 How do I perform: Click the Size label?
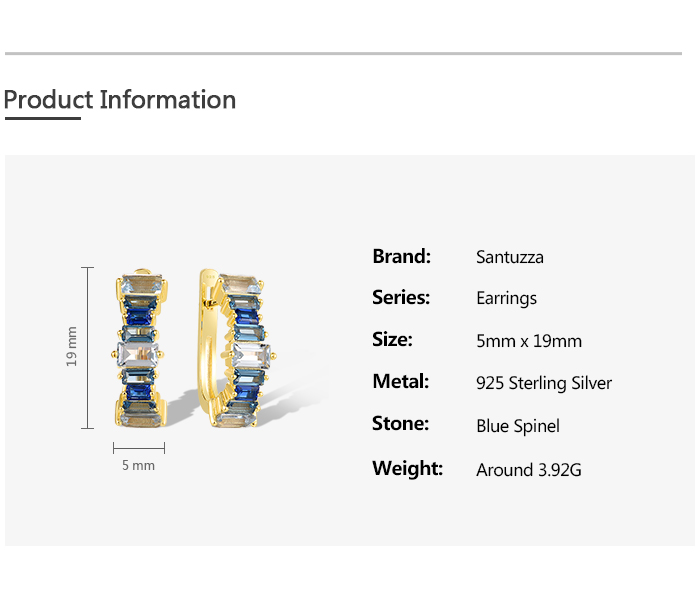tap(392, 340)
